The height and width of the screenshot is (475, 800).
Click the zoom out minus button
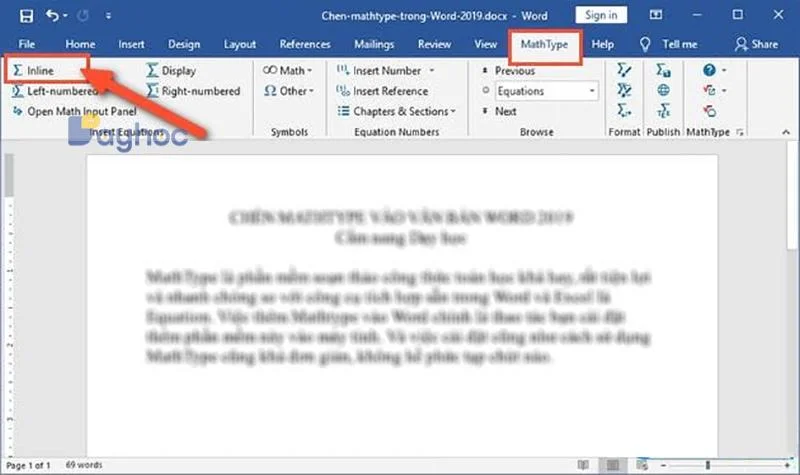coord(663,465)
